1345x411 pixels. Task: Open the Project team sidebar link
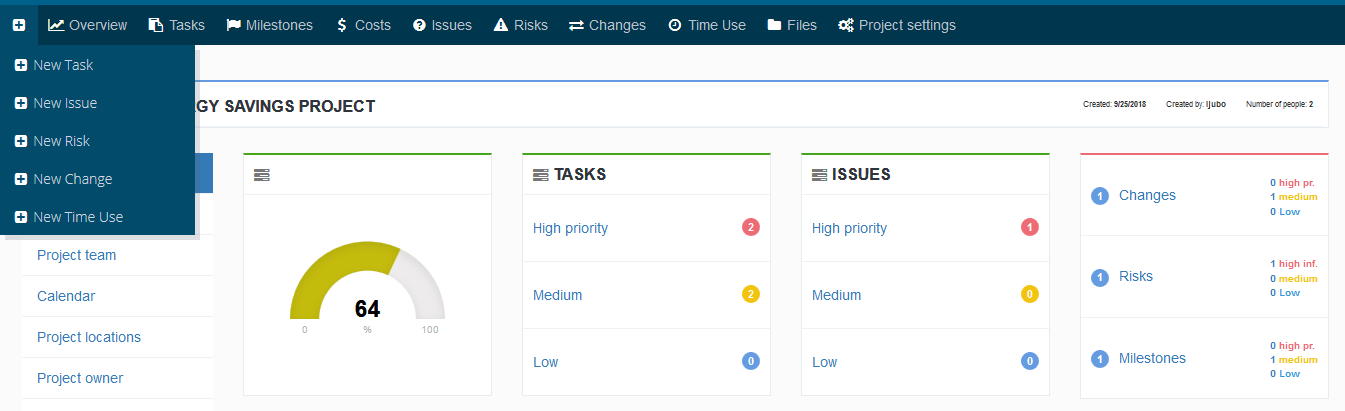76,255
